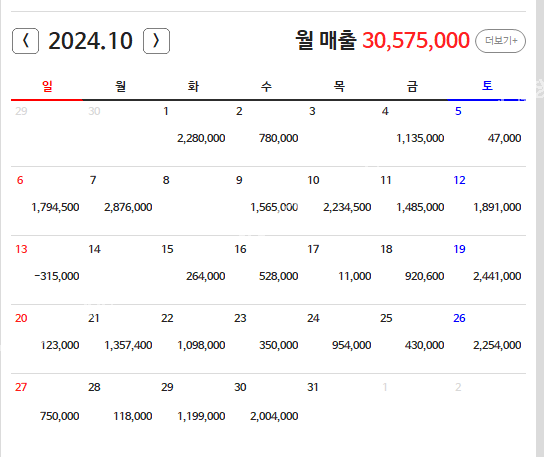Open October 30 sales of 2,004,000
The image size is (545, 457).
(x=274, y=416)
